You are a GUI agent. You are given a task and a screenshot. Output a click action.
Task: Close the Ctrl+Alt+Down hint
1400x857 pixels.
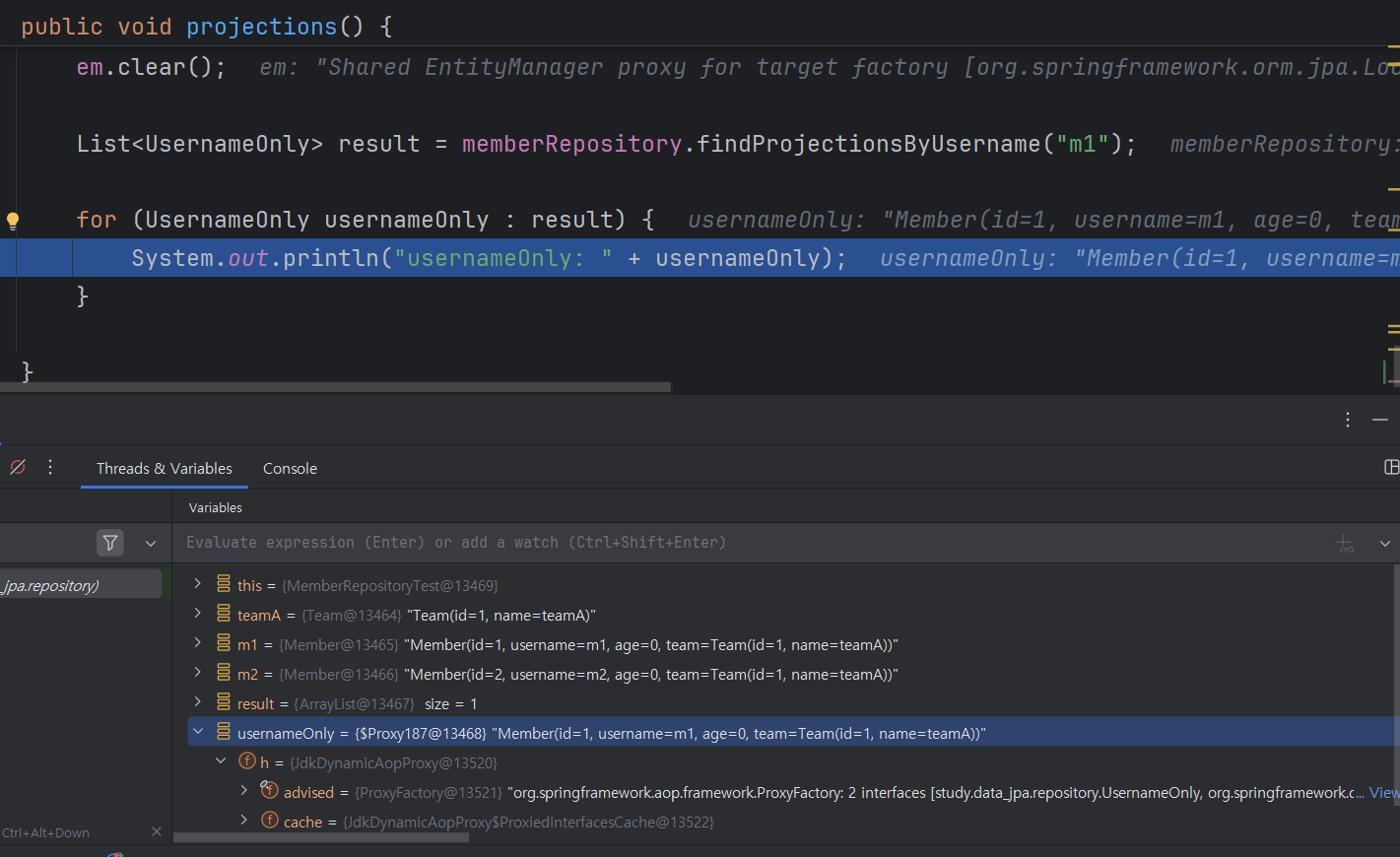[157, 831]
